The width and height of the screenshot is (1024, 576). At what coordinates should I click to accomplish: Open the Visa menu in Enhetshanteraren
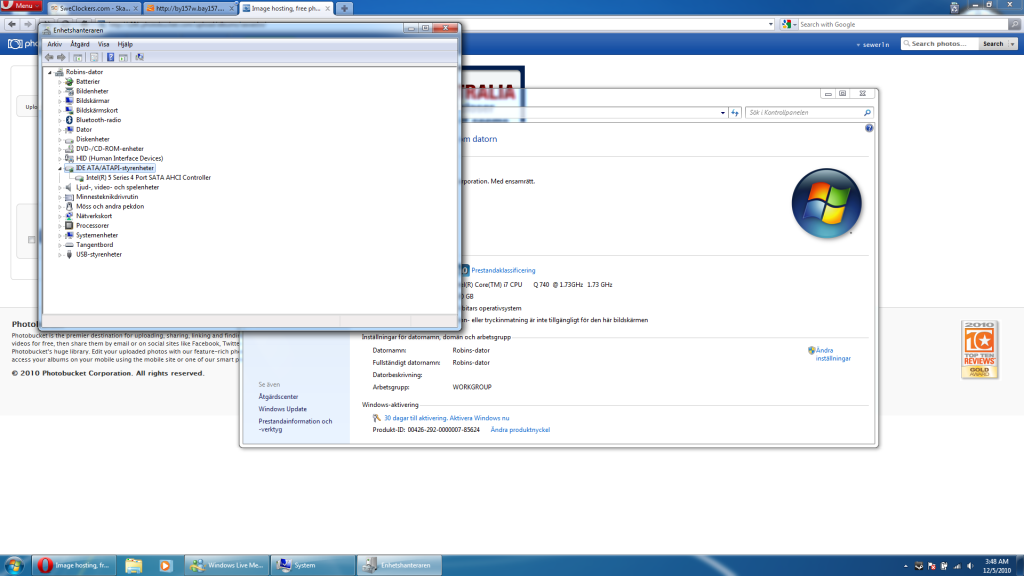[103, 44]
